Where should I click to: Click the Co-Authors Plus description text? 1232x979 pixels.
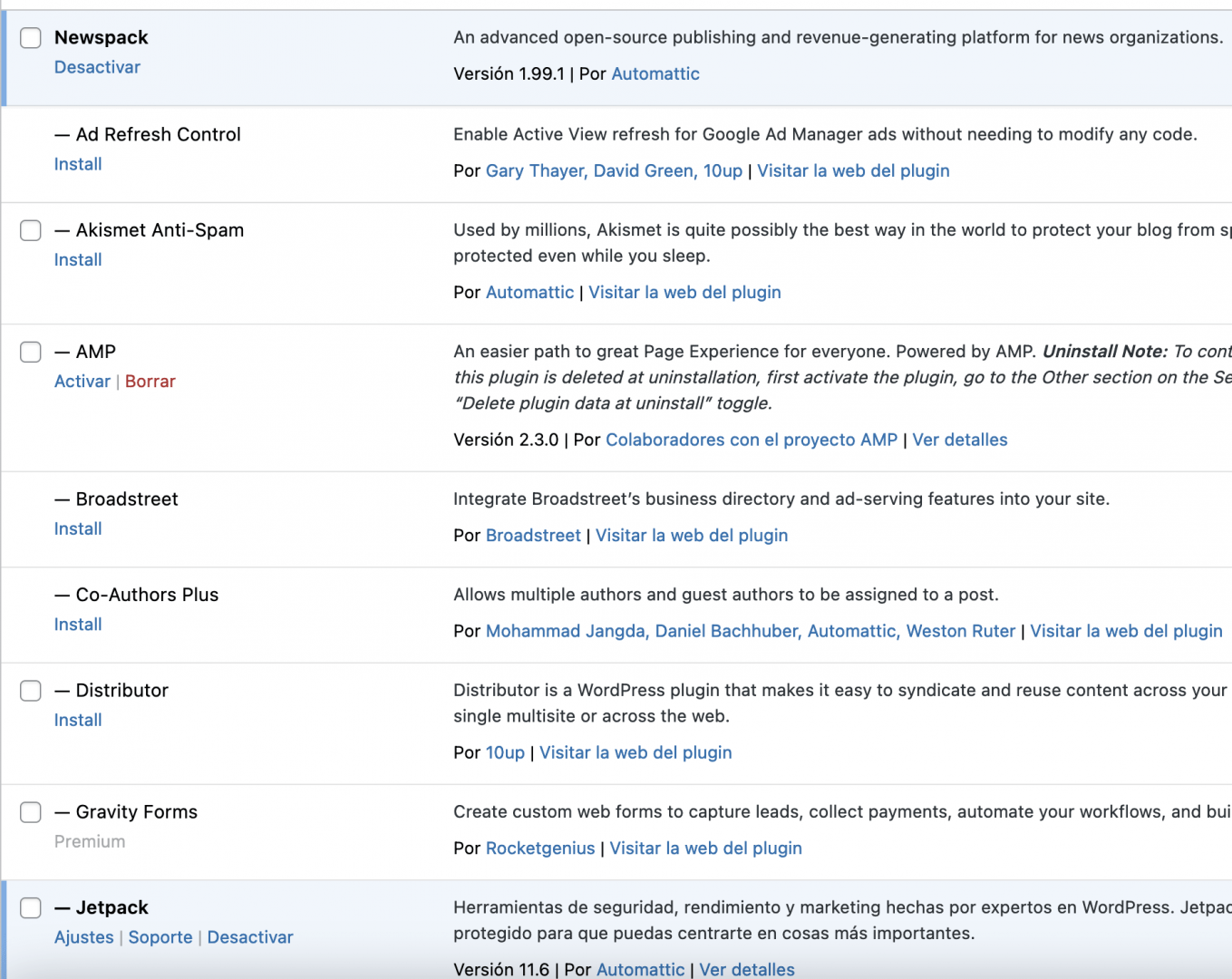726,595
